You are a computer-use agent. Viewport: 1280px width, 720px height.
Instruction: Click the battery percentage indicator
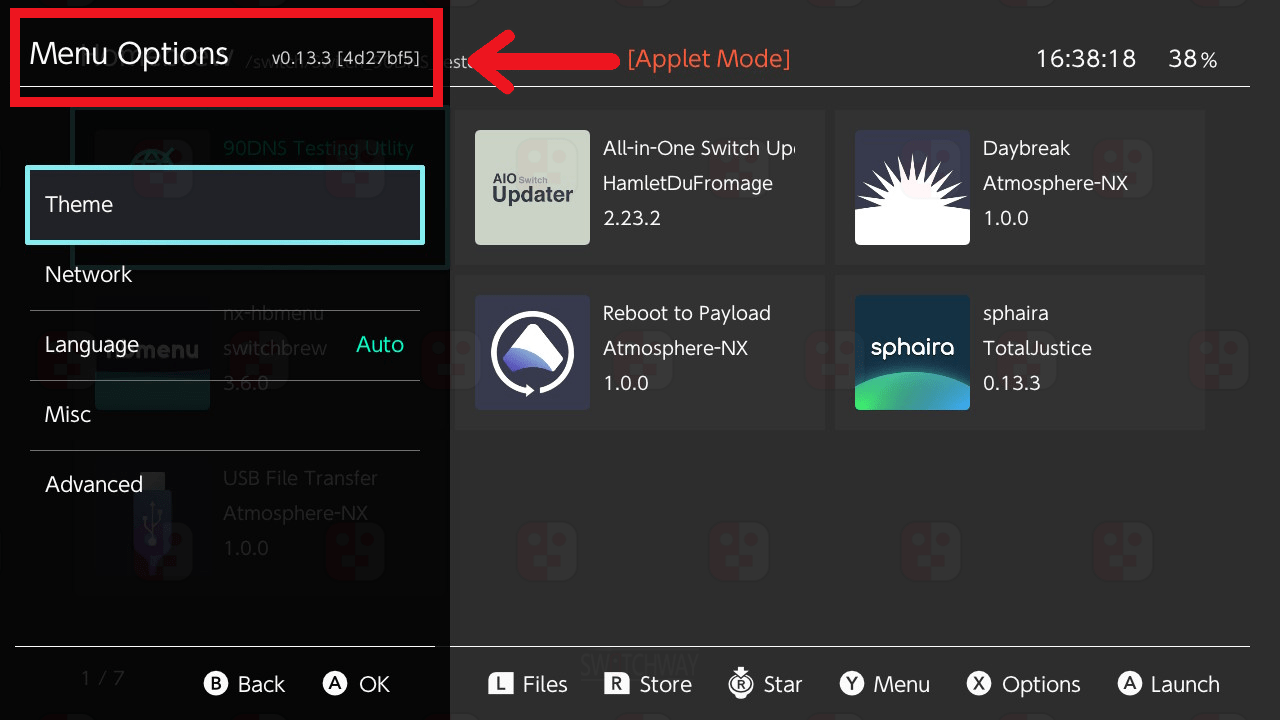(x=1193, y=59)
